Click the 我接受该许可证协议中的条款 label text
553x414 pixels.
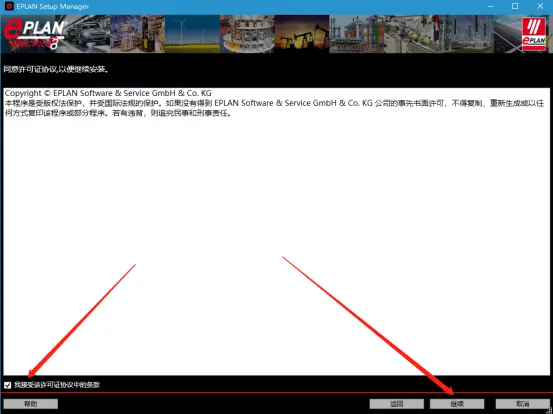[x=57, y=385]
